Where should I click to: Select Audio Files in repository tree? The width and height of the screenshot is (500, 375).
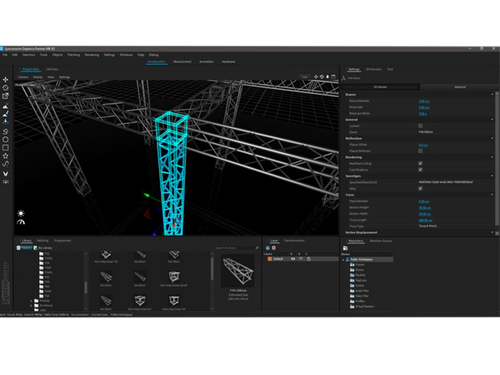(x=362, y=291)
